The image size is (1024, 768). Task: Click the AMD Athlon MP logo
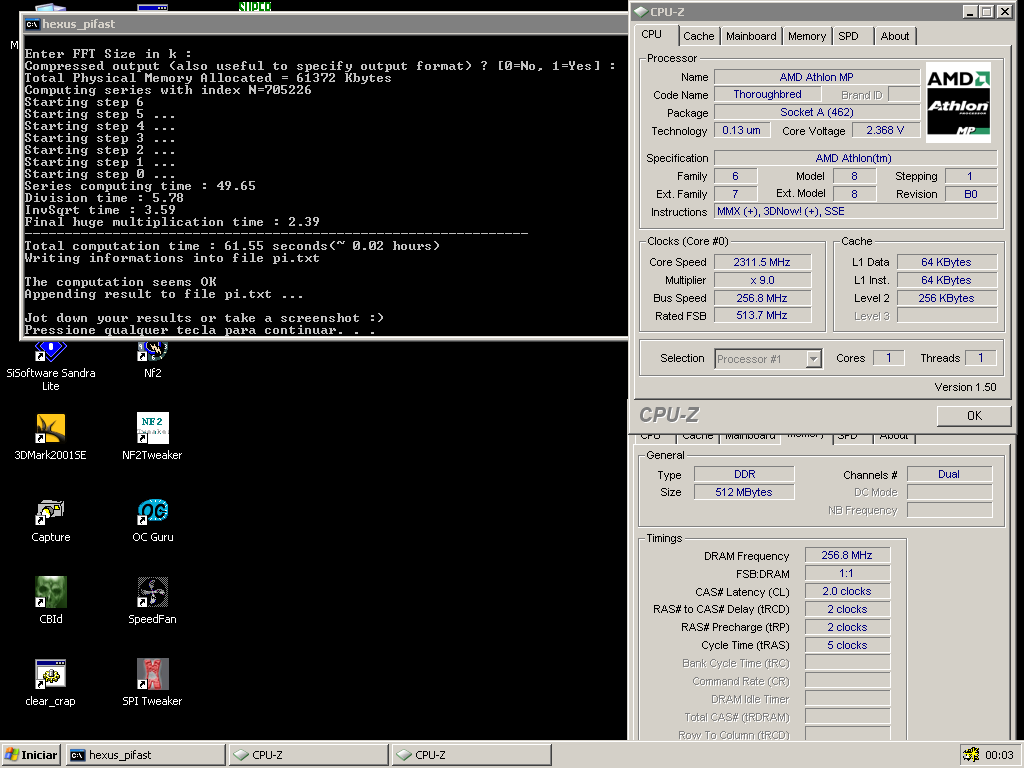click(958, 103)
